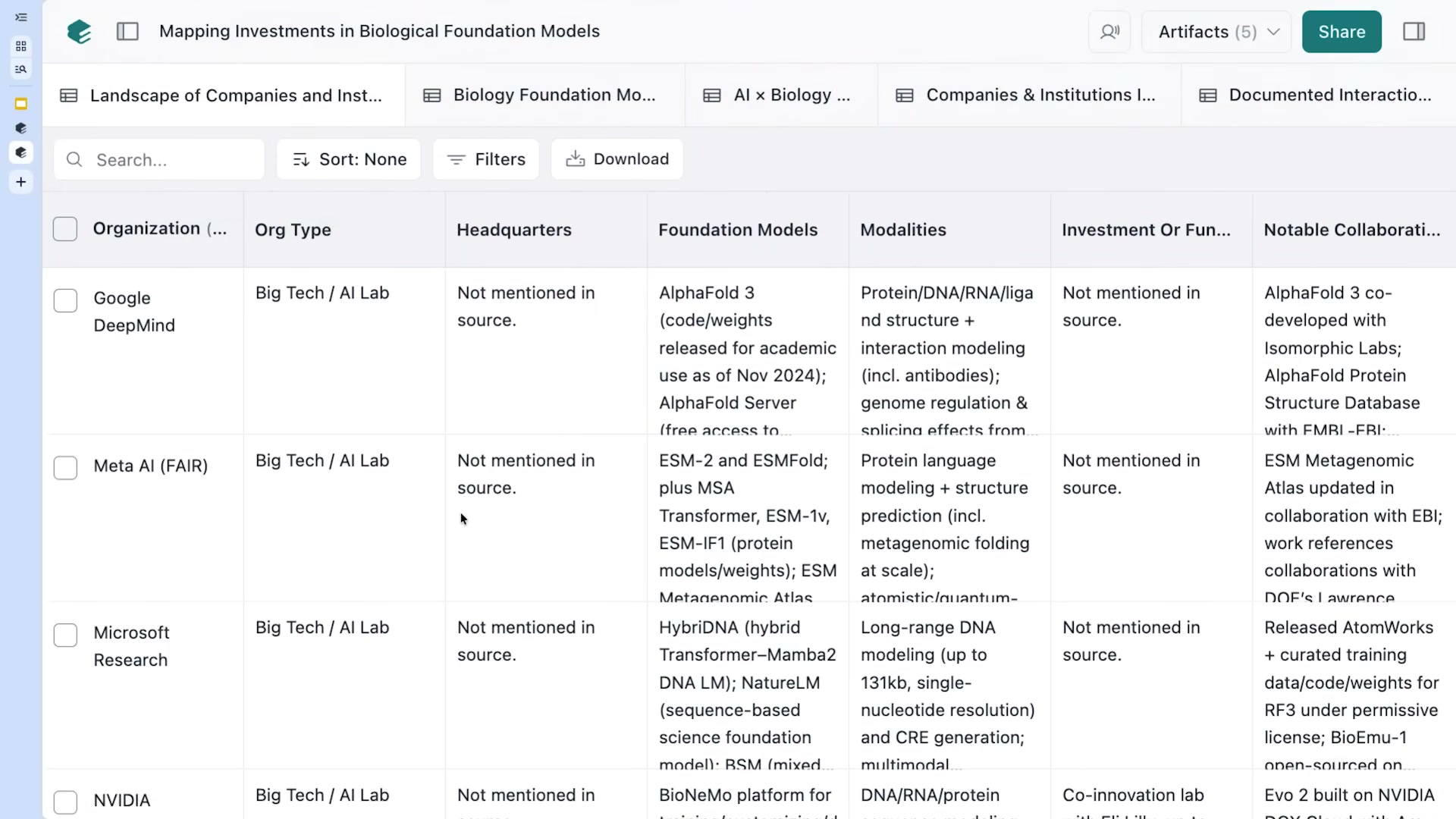Click the Protein language modeling modalities cell
The height and width of the screenshot is (819, 1456).
pos(949,519)
